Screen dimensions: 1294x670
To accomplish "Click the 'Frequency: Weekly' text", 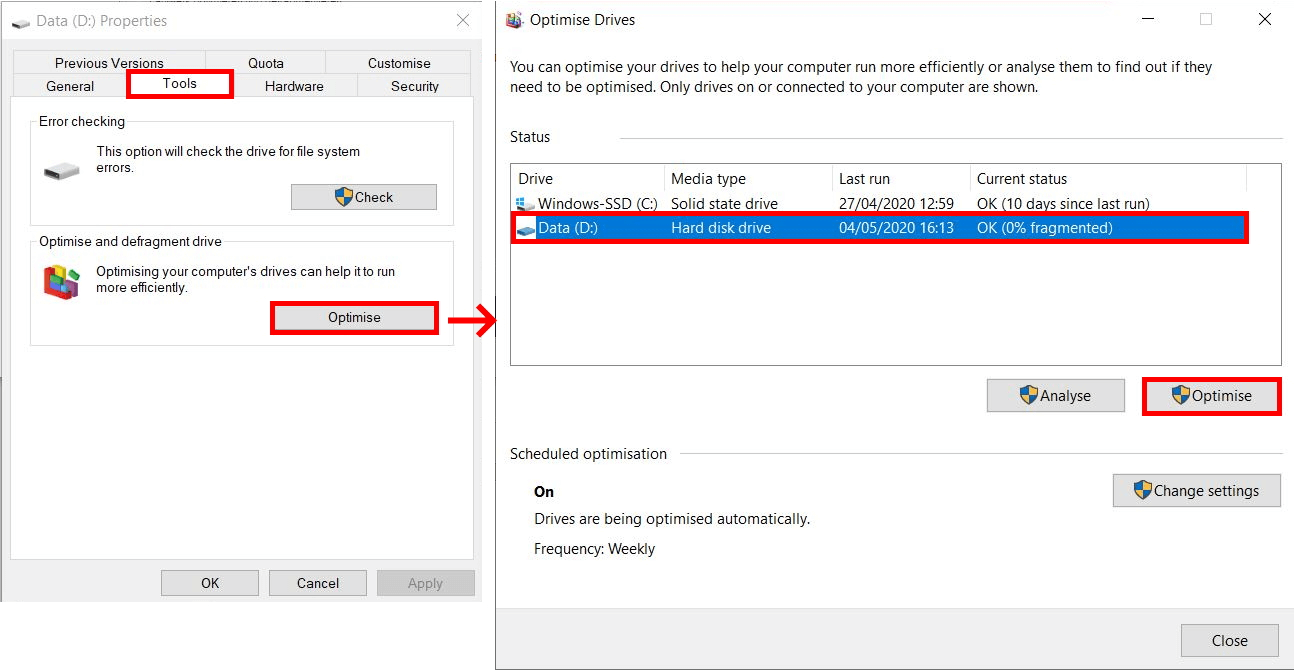I will [x=595, y=549].
